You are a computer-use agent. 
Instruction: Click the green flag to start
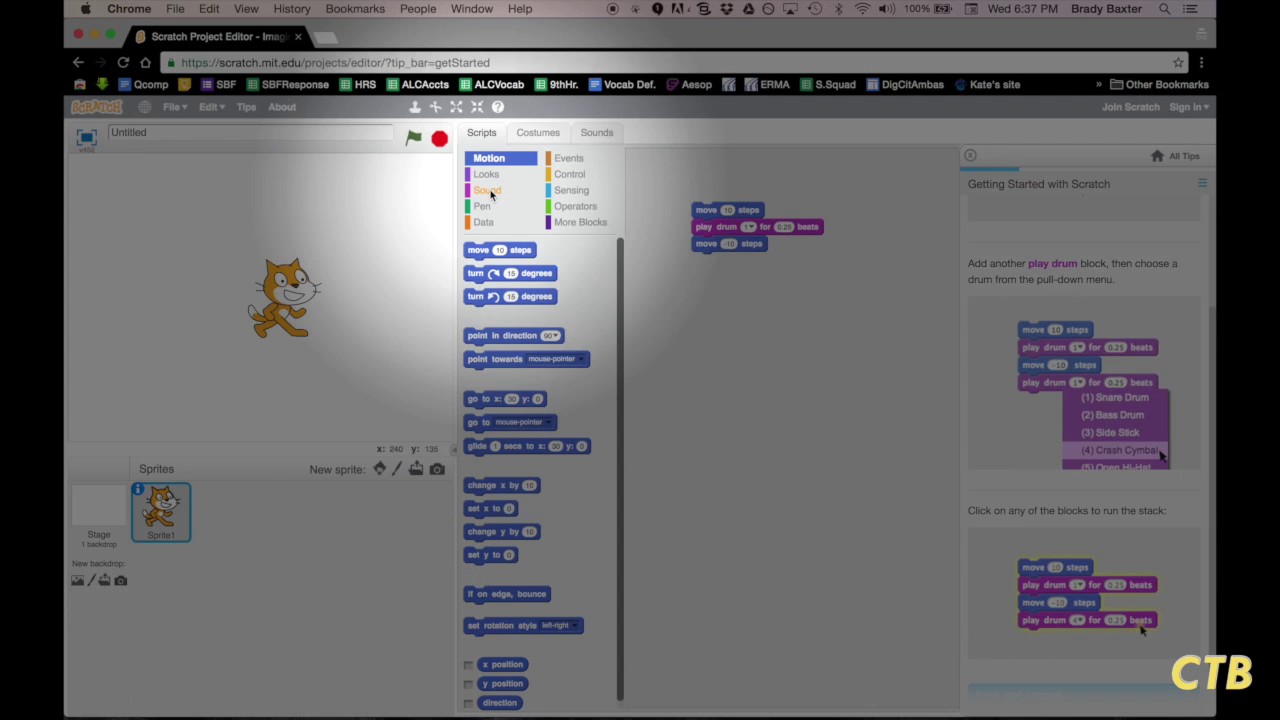[x=413, y=138]
